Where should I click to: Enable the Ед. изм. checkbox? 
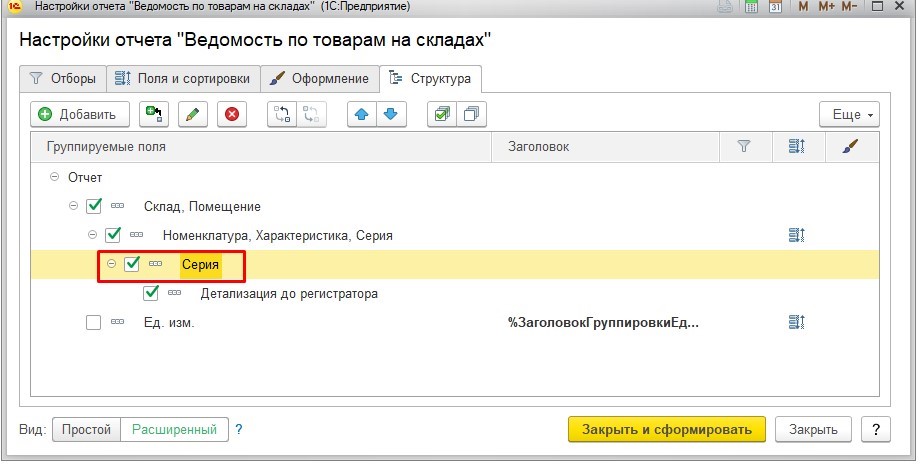point(94,323)
